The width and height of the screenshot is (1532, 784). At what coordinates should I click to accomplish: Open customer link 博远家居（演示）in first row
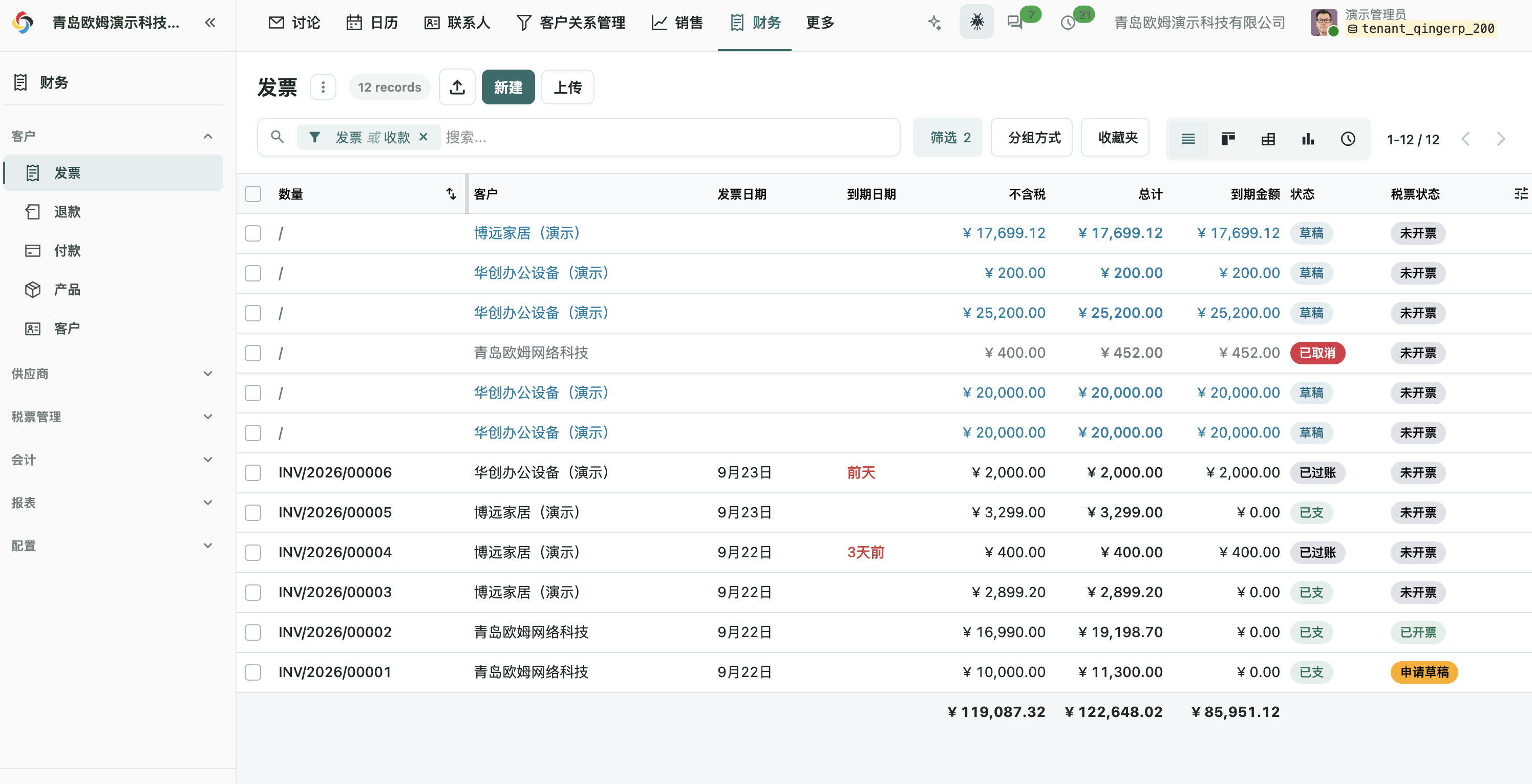tap(527, 233)
